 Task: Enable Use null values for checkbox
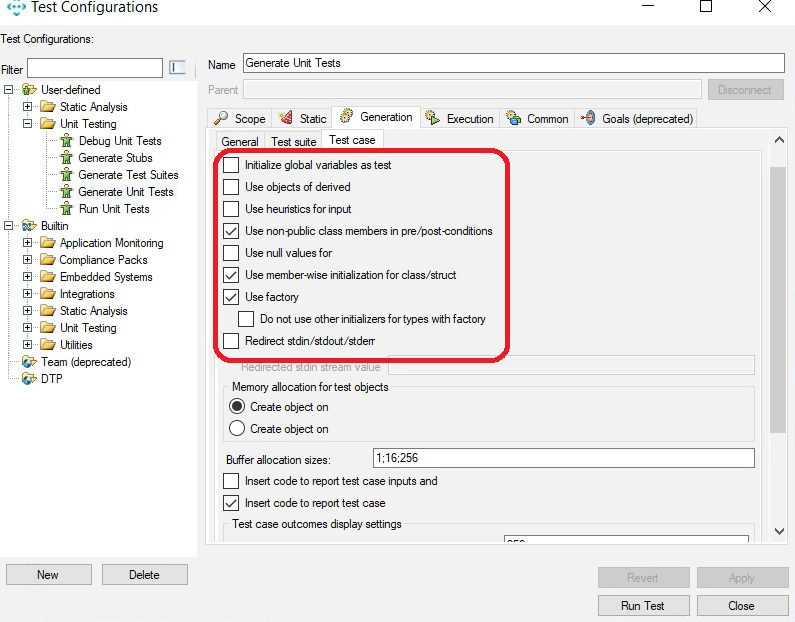[231, 252]
